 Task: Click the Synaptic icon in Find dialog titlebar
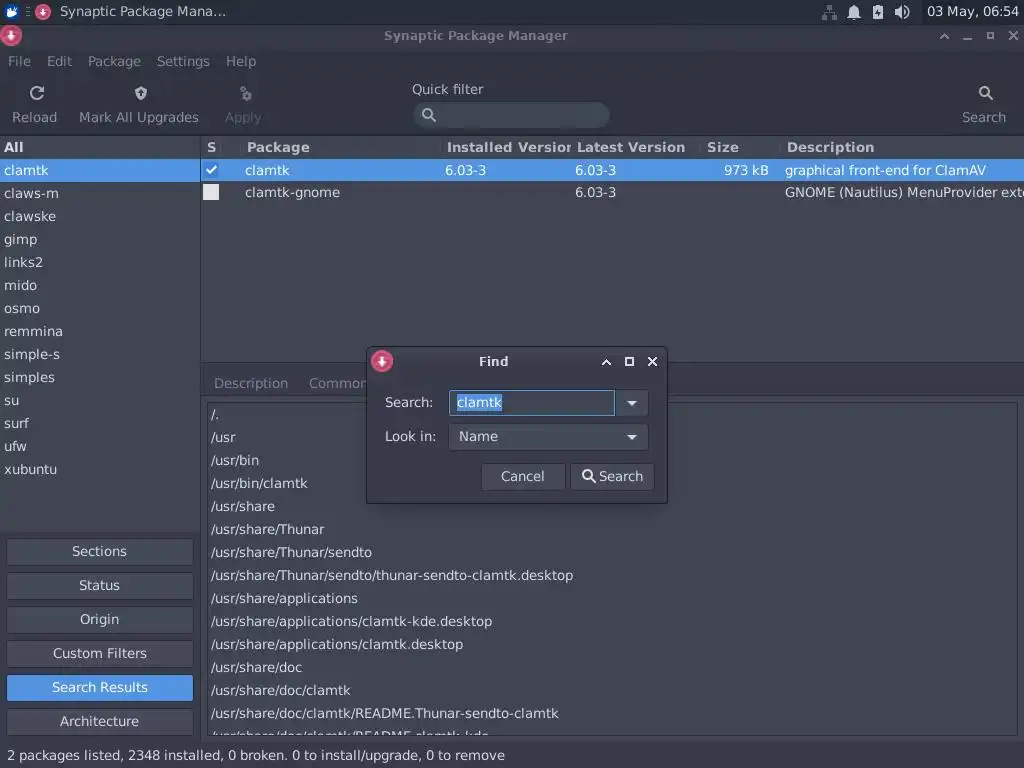point(382,361)
